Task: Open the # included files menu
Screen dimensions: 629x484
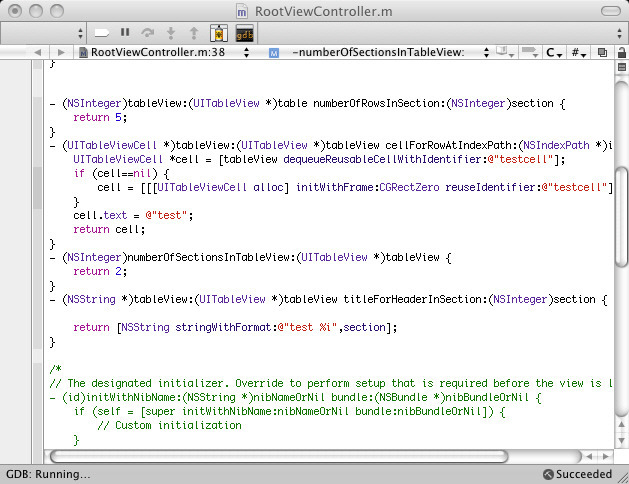Action: click(x=578, y=52)
